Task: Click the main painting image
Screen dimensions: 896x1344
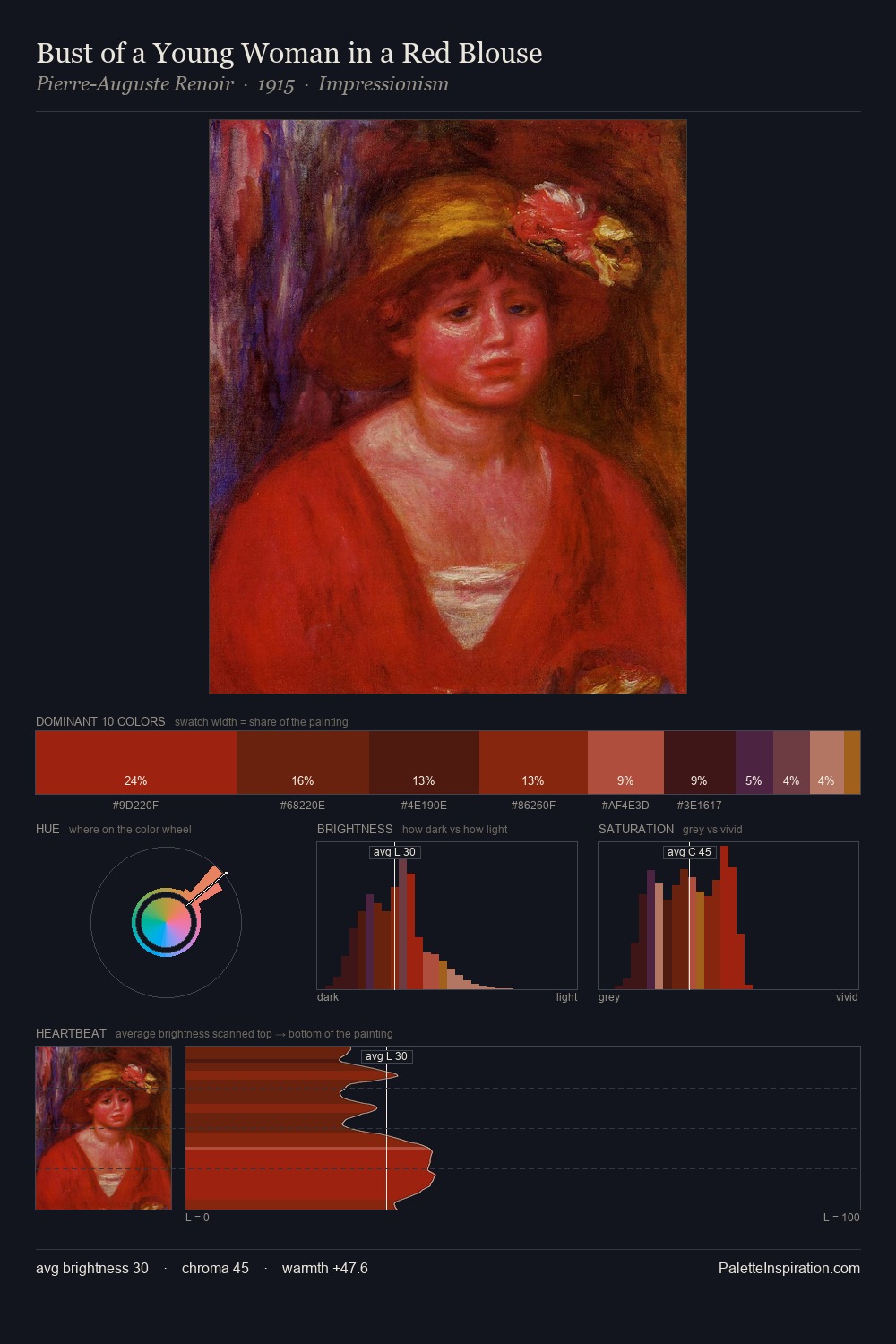Action: pyautogui.click(x=448, y=407)
